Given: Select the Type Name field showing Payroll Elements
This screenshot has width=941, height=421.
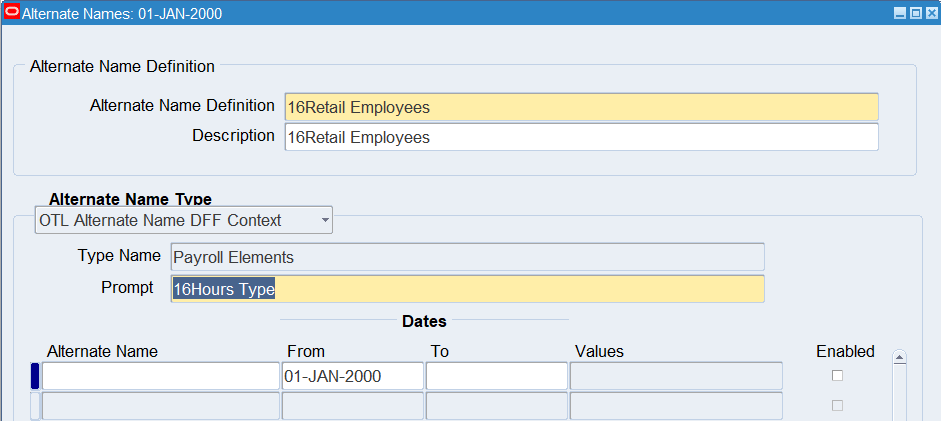Looking at the screenshot, I should (x=467, y=257).
